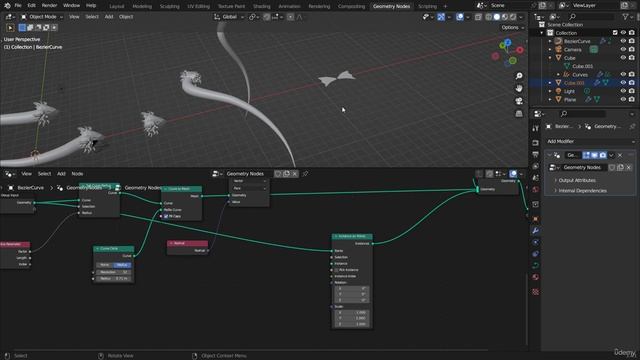Open the View Layer properties tab icon

[x=536, y=166]
